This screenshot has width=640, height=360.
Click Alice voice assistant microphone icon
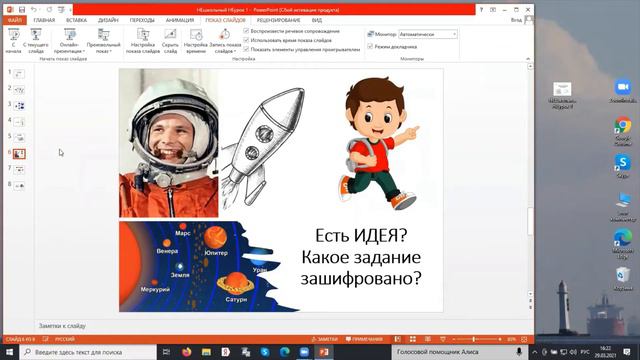point(519,352)
